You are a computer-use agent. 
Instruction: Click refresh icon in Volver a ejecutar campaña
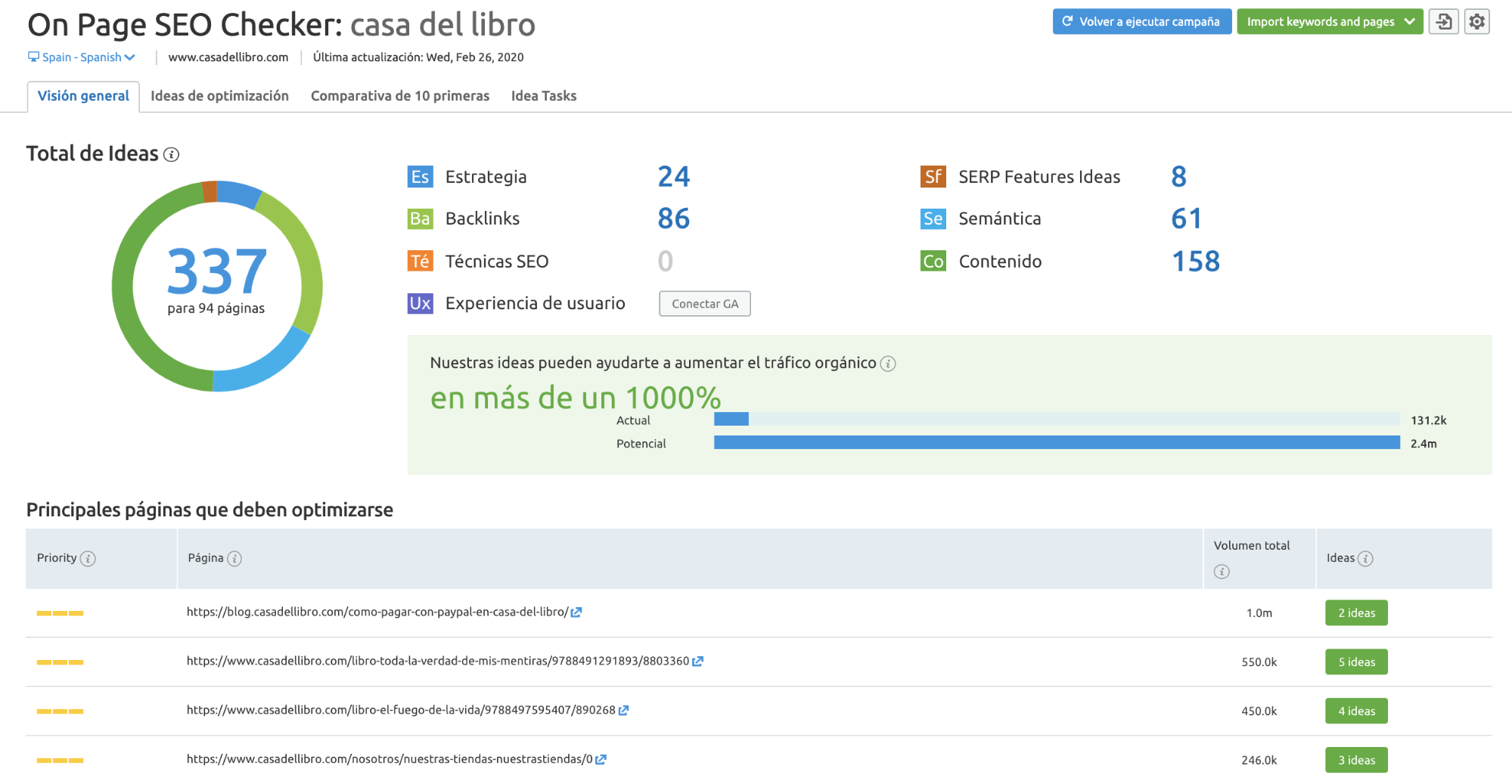1067,21
